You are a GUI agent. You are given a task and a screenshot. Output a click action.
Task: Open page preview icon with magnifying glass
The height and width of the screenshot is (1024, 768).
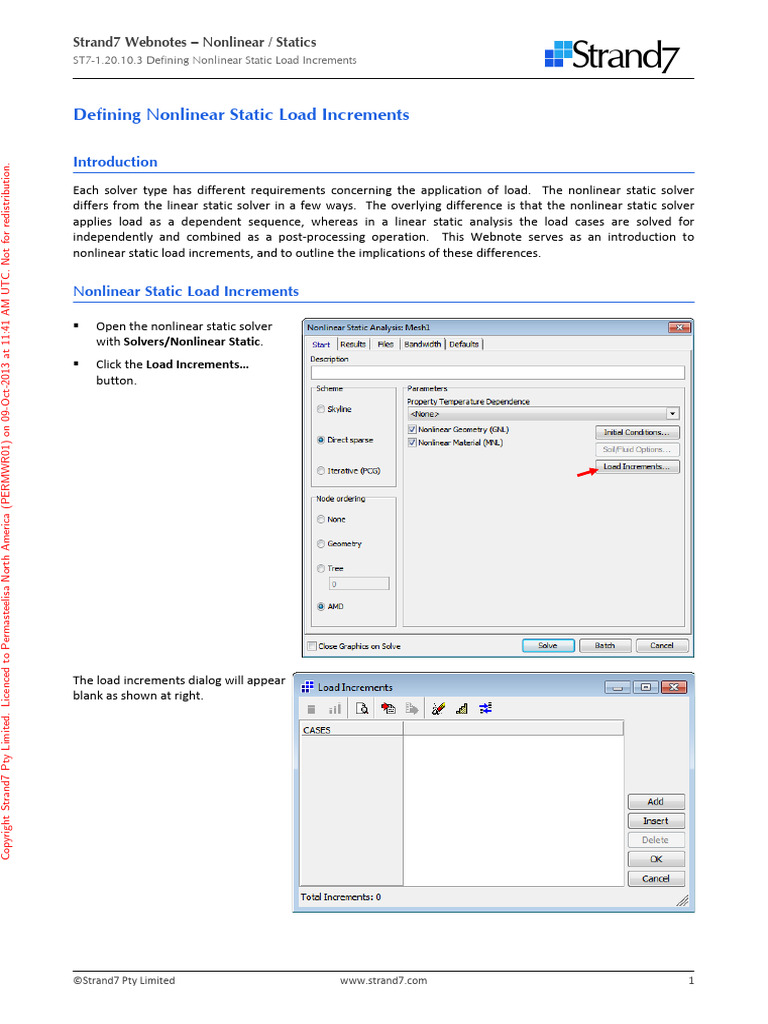[362, 709]
